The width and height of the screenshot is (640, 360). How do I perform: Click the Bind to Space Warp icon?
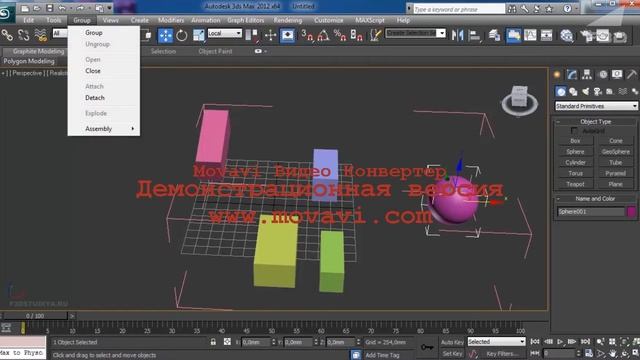pos(40,36)
